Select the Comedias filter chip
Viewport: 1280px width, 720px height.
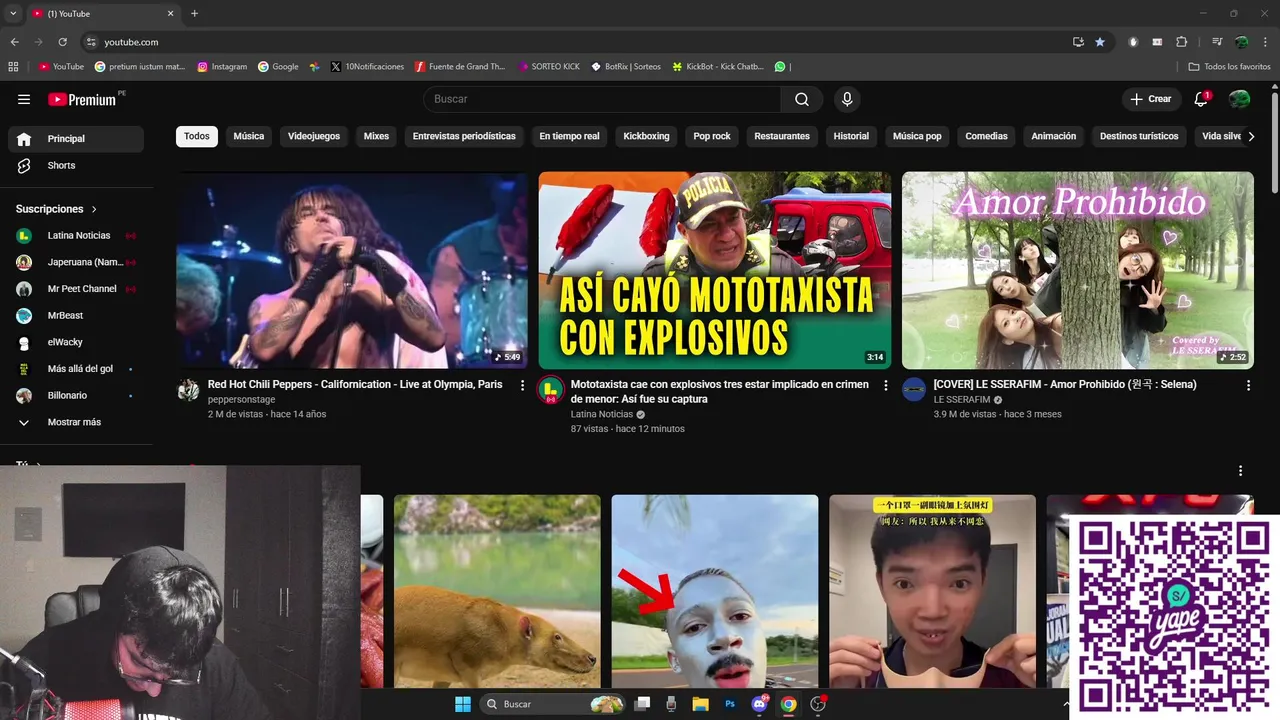986,136
